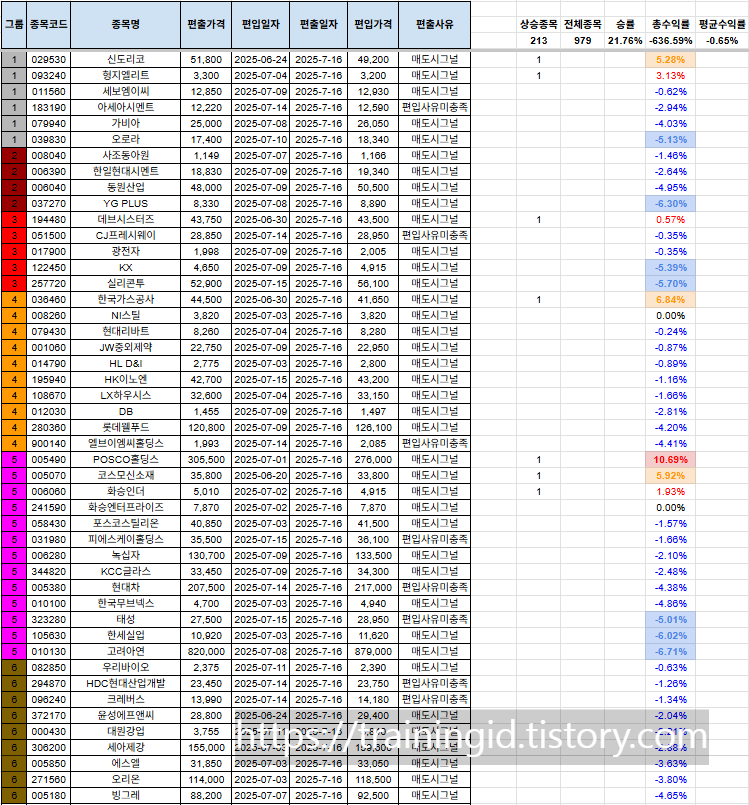Select the dark red group 2 cell for 동원산업

[x=14, y=187]
